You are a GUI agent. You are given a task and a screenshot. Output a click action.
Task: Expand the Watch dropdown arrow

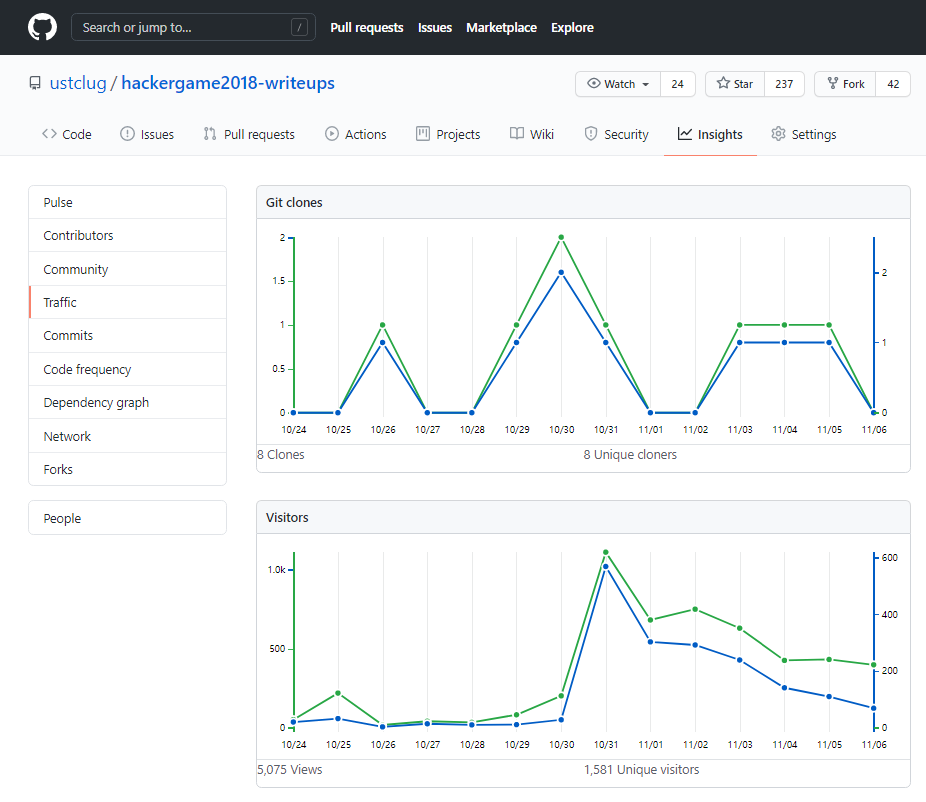click(x=646, y=84)
